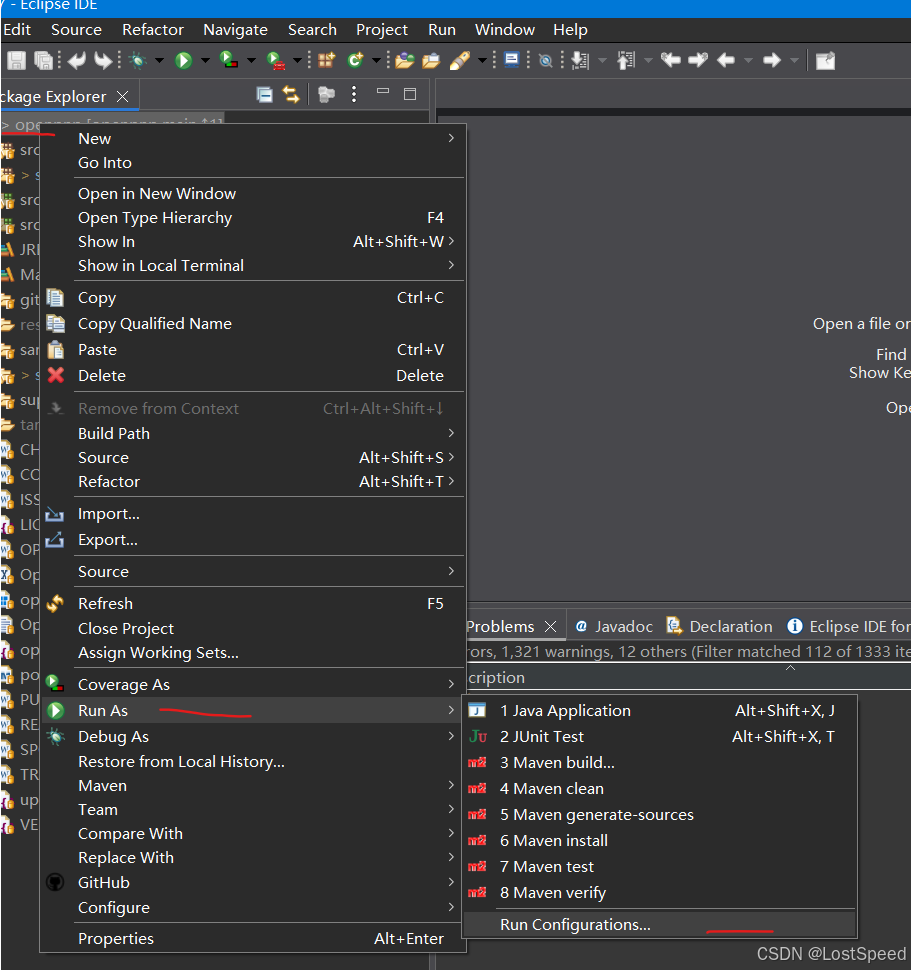The width and height of the screenshot is (911, 970).
Task: Open the New Java Class dropdown arrow
Action: pyautogui.click(x=376, y=61)
